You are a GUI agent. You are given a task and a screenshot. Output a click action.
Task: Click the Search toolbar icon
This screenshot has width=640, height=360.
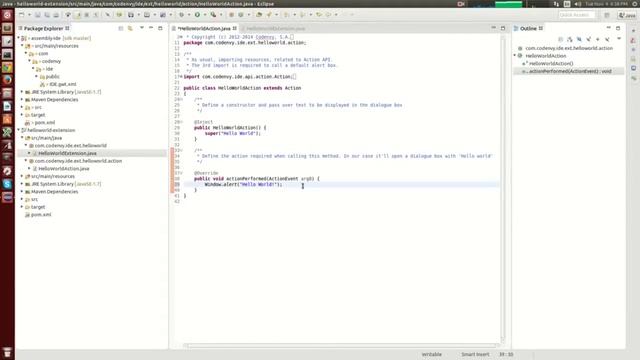tap(269, 15)
